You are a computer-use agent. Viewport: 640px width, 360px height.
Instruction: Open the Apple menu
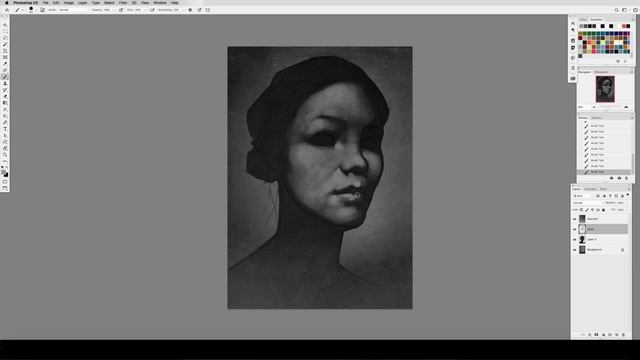point(7,3)
